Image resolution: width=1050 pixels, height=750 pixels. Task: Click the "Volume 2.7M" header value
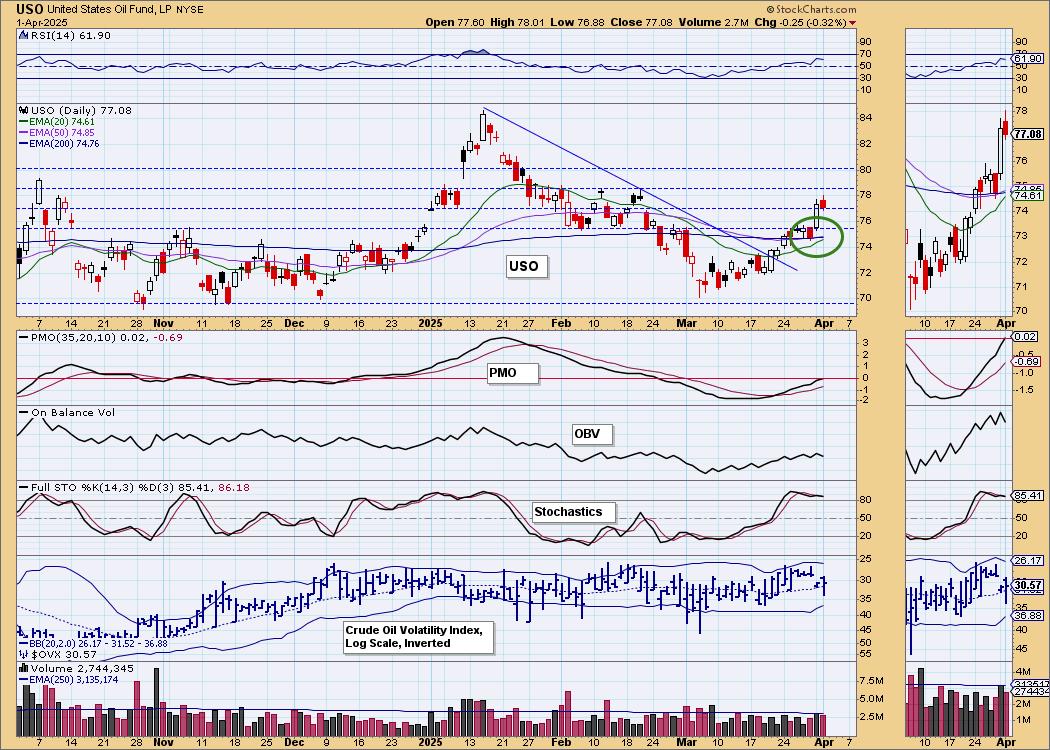(x=712, y=22)
